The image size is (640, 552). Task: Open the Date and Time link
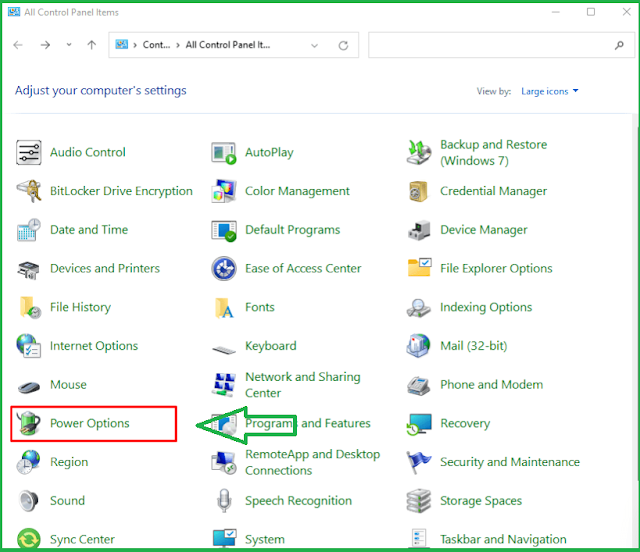(89, 230)
